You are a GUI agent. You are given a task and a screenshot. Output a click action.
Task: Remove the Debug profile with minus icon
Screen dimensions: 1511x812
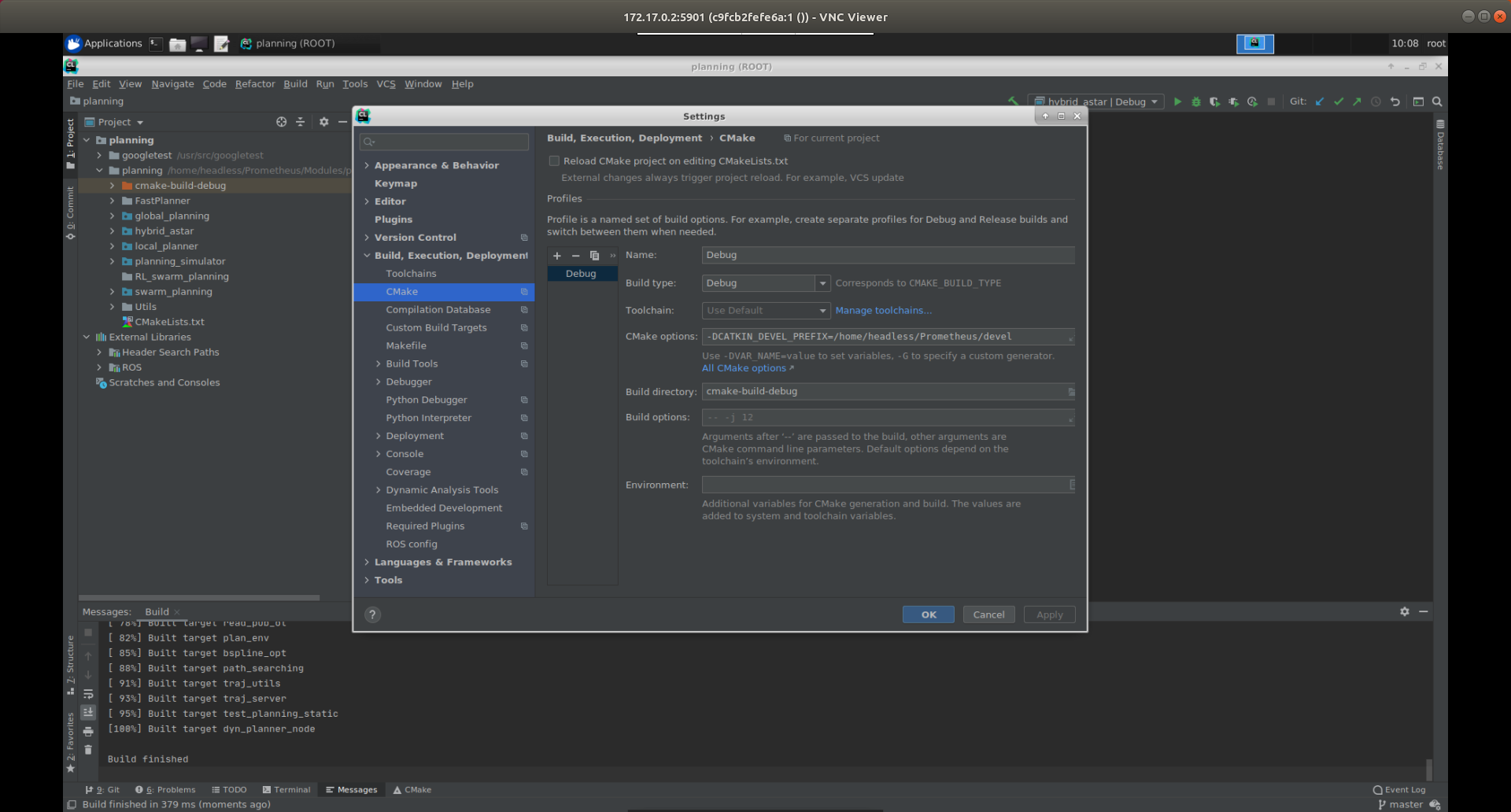575,256
